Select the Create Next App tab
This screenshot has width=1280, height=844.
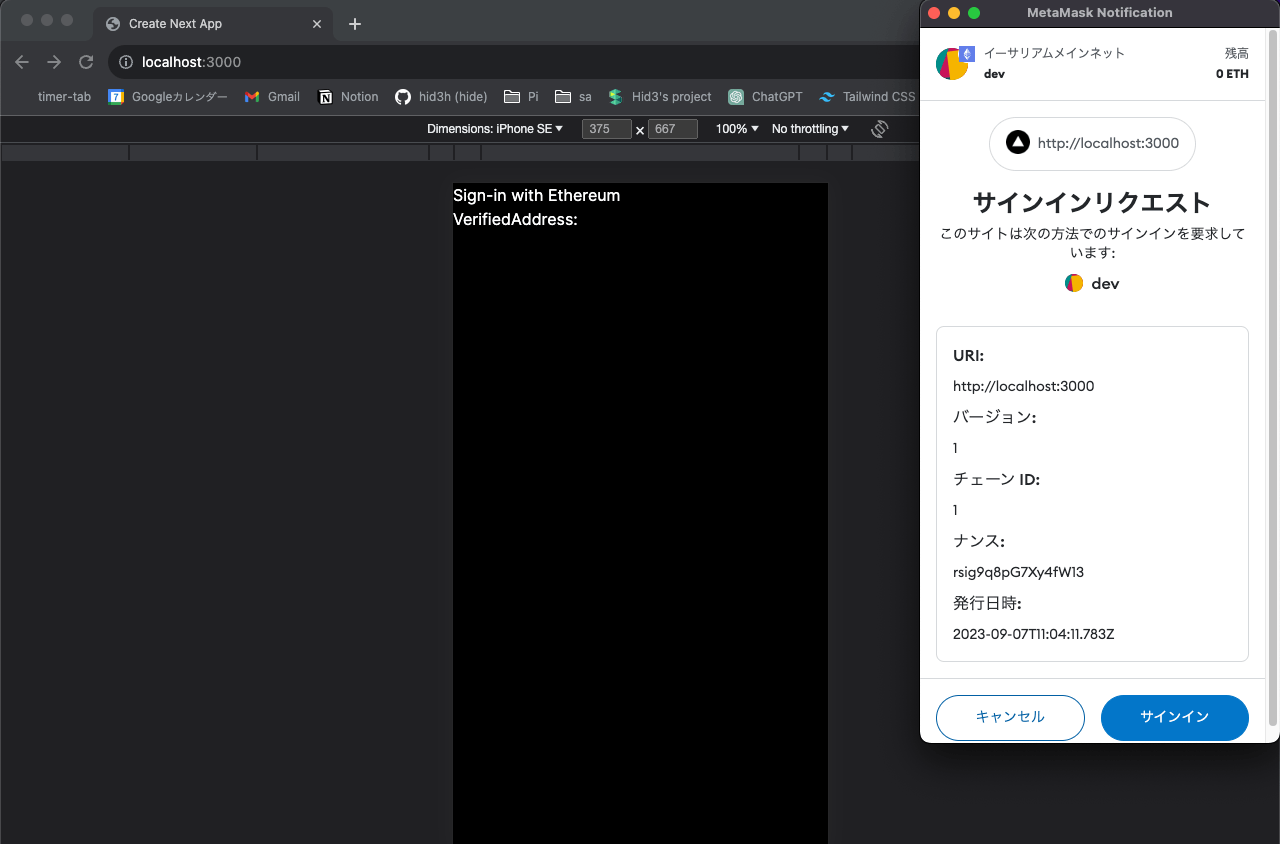coord(212,24)
